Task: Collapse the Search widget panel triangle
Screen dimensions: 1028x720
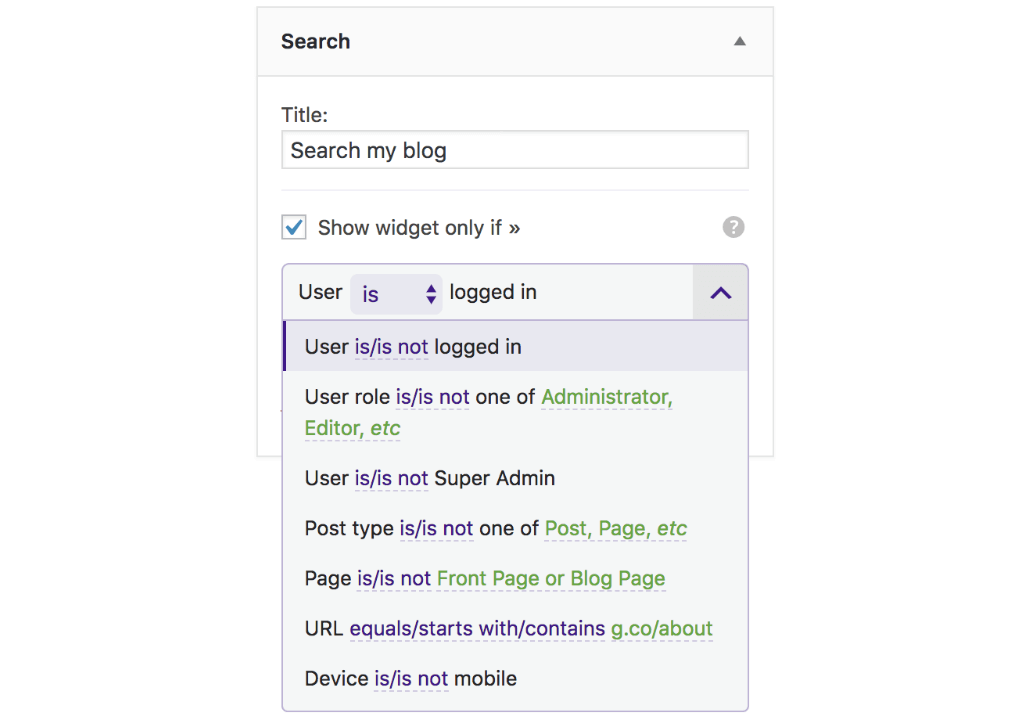Action: [x=740, y=41]
